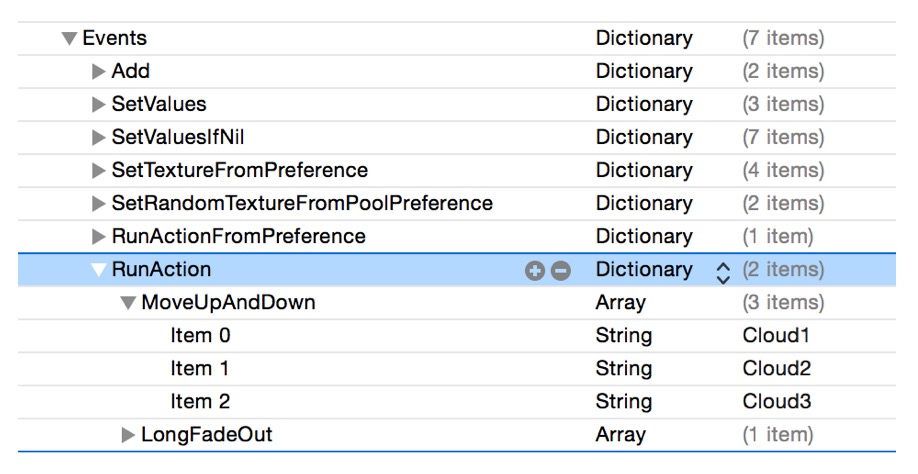
Task: Expand RunActionFromPreference disclosure triangle
Action: click(98, 237)
